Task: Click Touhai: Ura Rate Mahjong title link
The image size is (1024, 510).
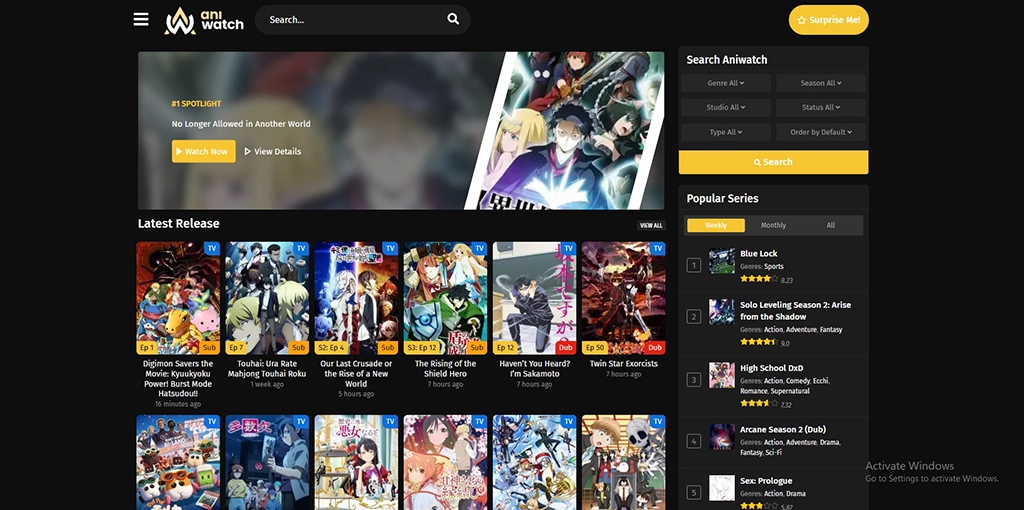Action: [x=267, y=369]
